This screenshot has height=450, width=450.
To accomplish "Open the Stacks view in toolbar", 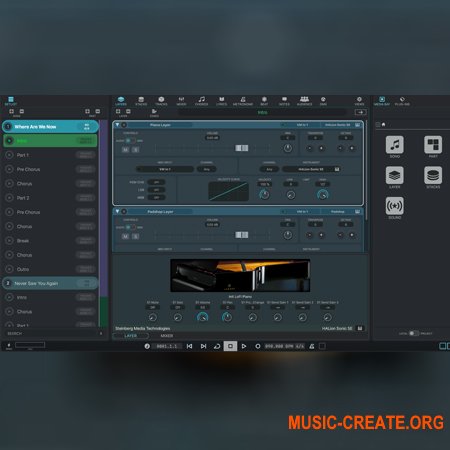I will pos(141,101).
